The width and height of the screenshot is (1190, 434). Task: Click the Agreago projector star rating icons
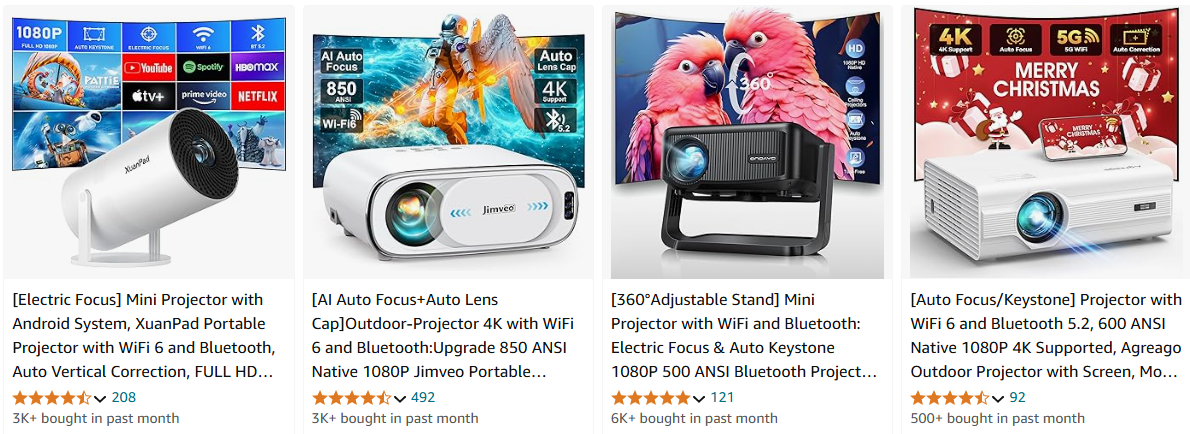click(x=949, y=397)
